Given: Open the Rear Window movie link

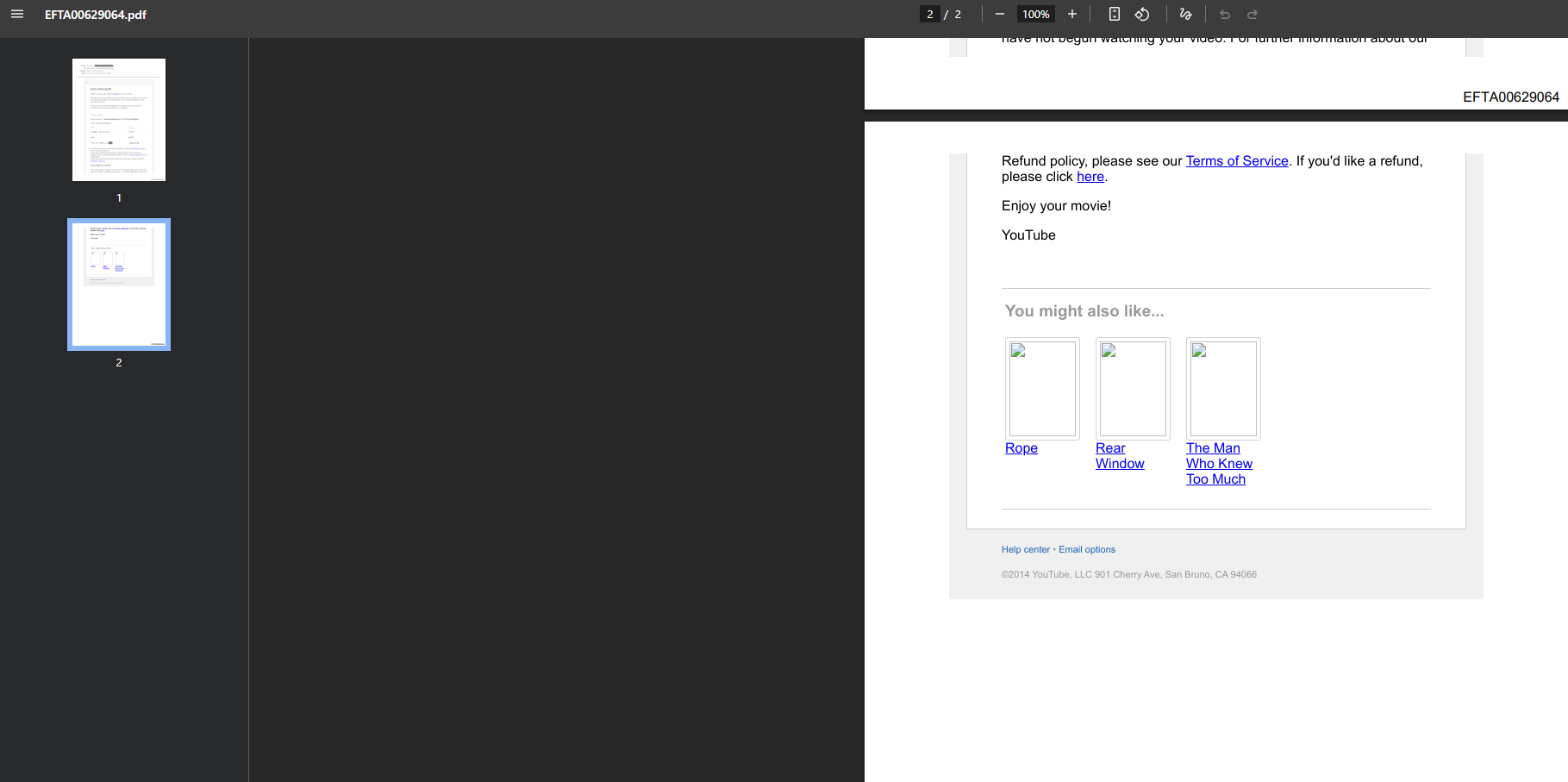Looking at the screenshot, I should click(x=1120, y=456).
